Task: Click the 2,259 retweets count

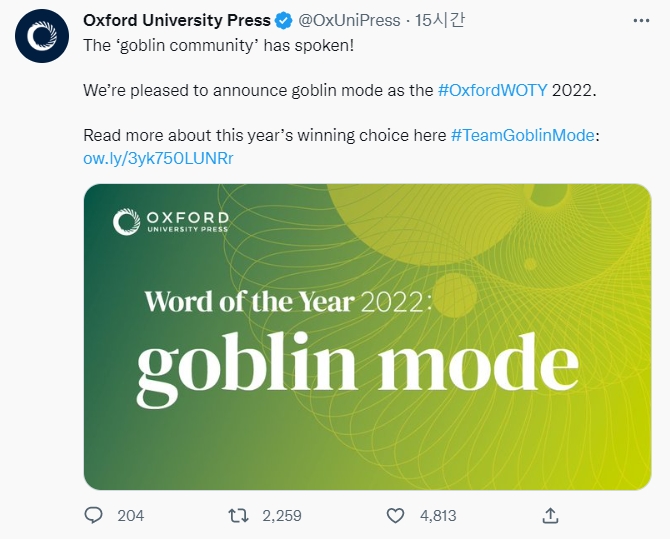Action: [x=281, y=515]
